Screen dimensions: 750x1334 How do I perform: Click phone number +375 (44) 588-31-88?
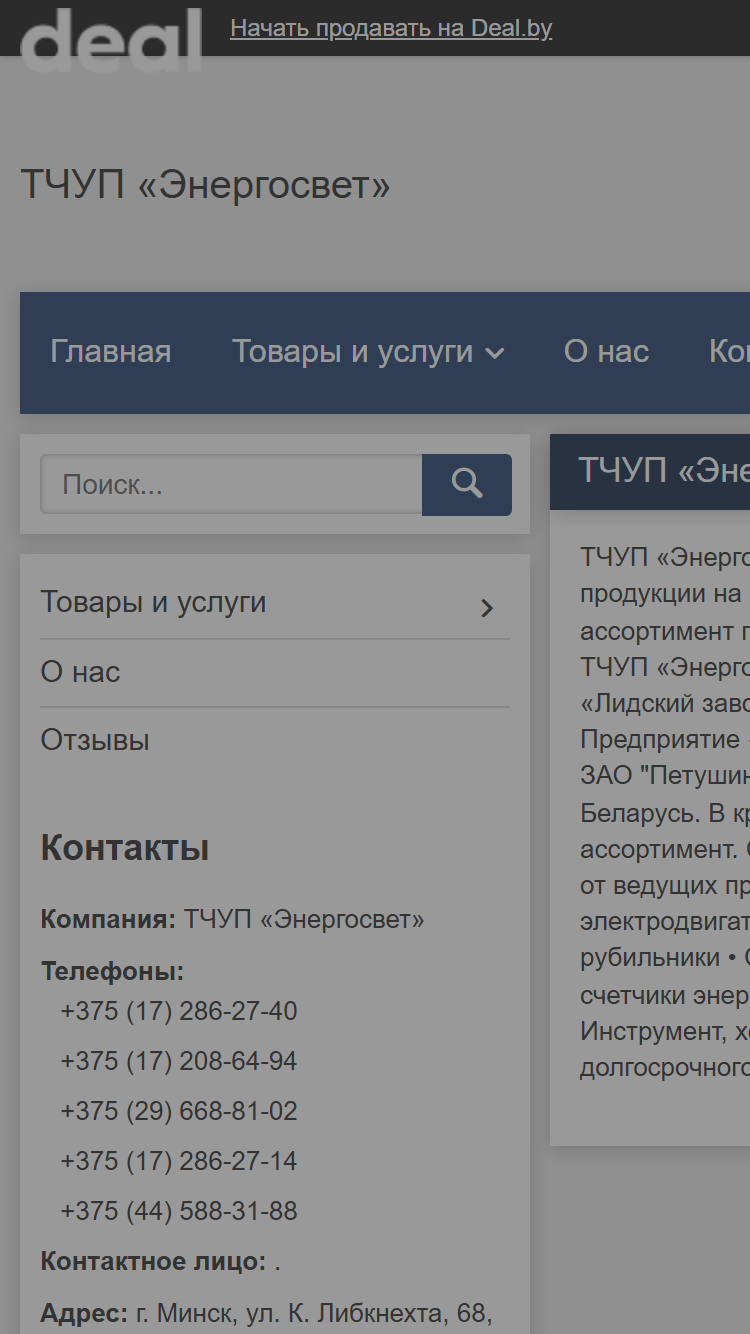[x=179, y=1211]
